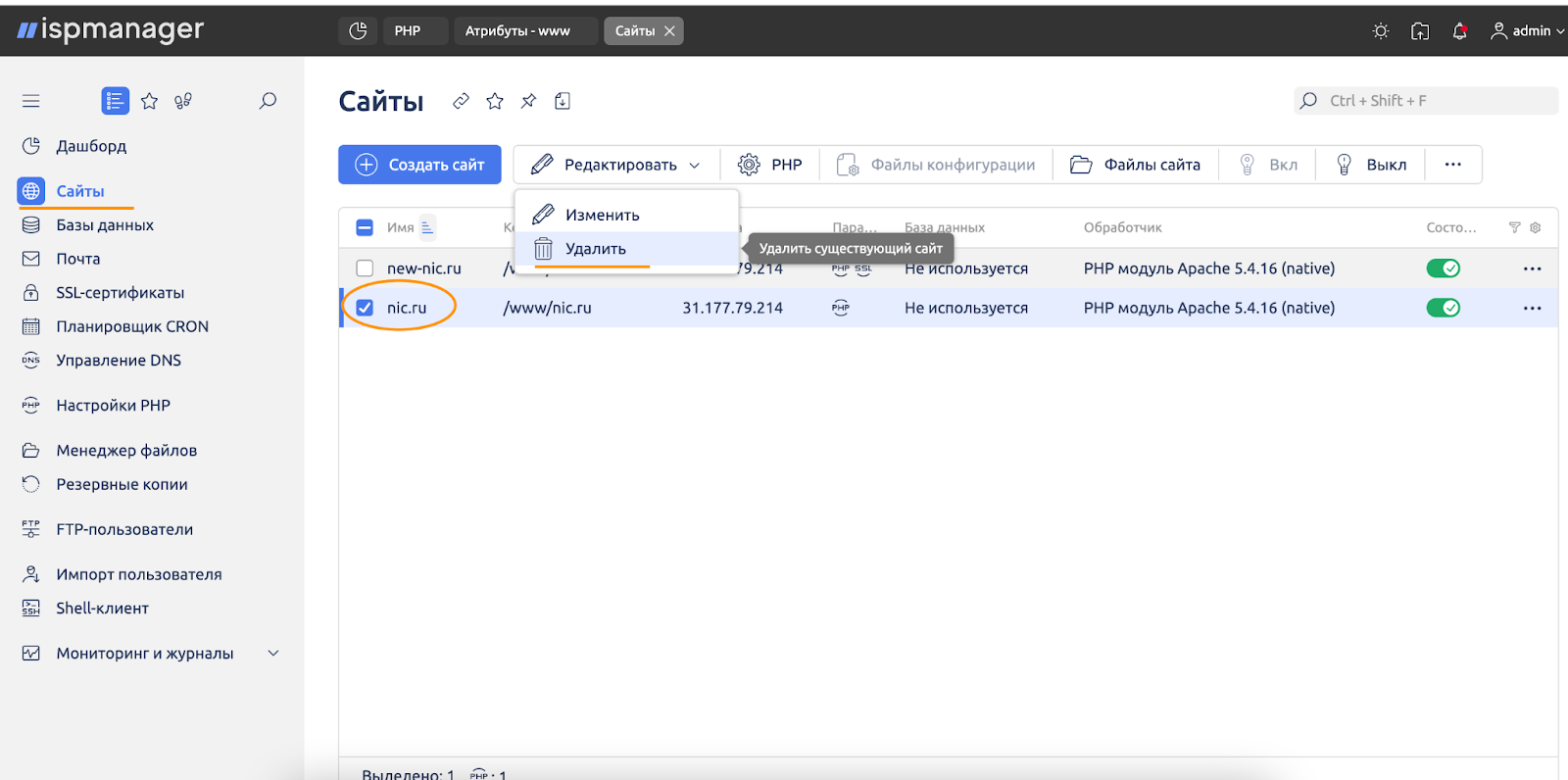Click table filter funnel icon
The width and height of the screenshot is (1568, 780).
tap(1515, 227)
